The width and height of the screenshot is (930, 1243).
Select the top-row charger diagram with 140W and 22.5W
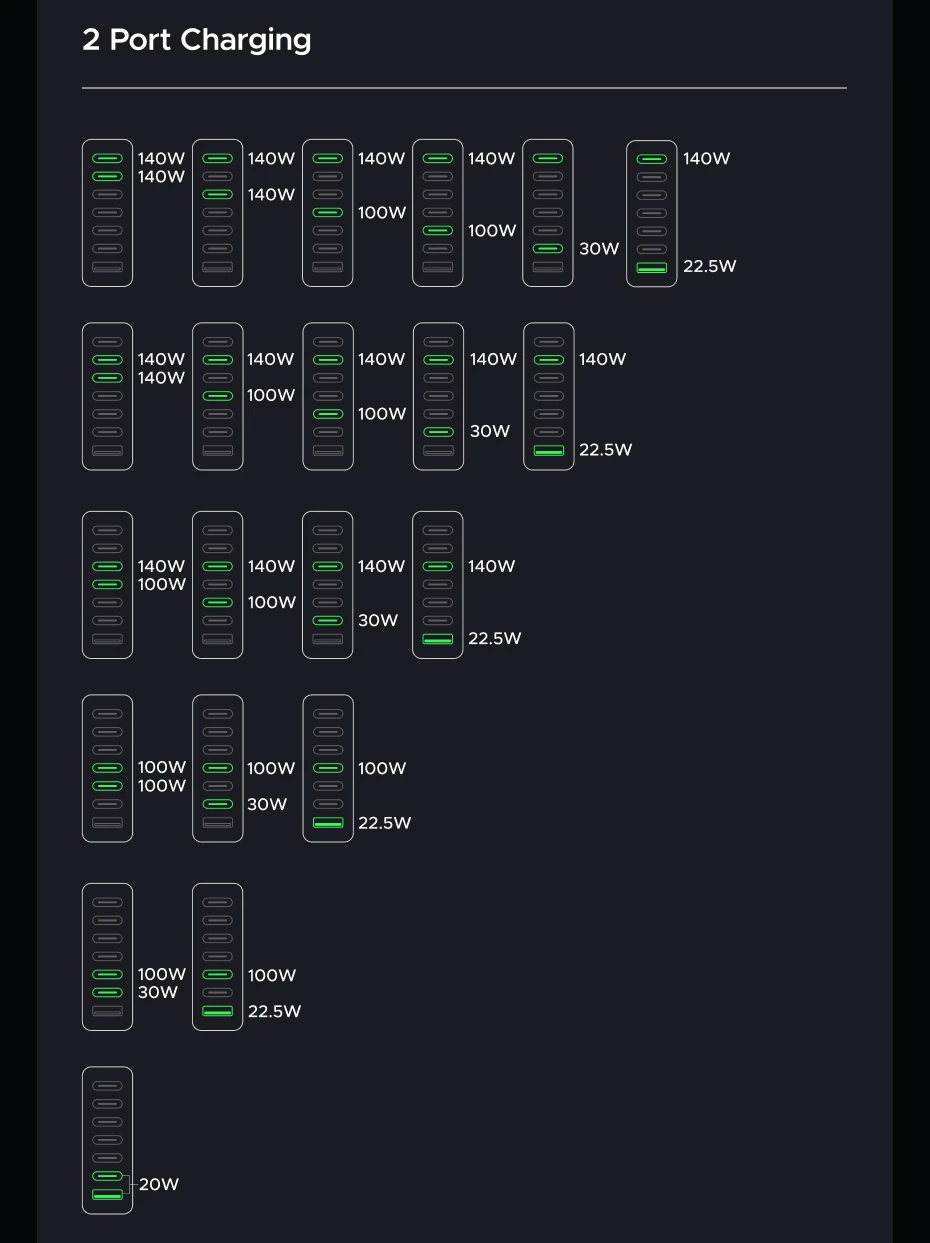click(652, 213)
